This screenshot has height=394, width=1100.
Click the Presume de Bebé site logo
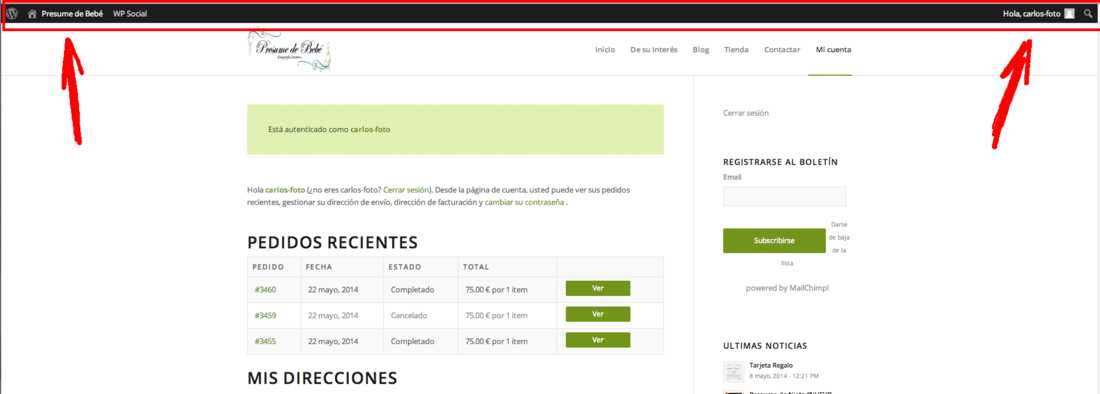tap(290, 49)
